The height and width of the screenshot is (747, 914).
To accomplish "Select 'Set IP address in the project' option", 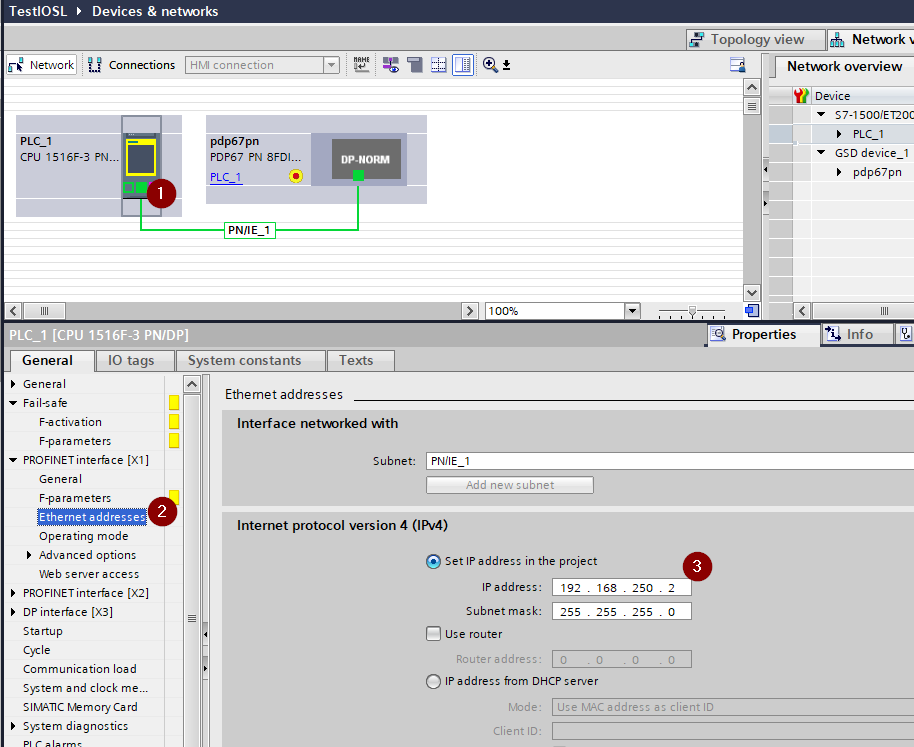I will 433,561.
